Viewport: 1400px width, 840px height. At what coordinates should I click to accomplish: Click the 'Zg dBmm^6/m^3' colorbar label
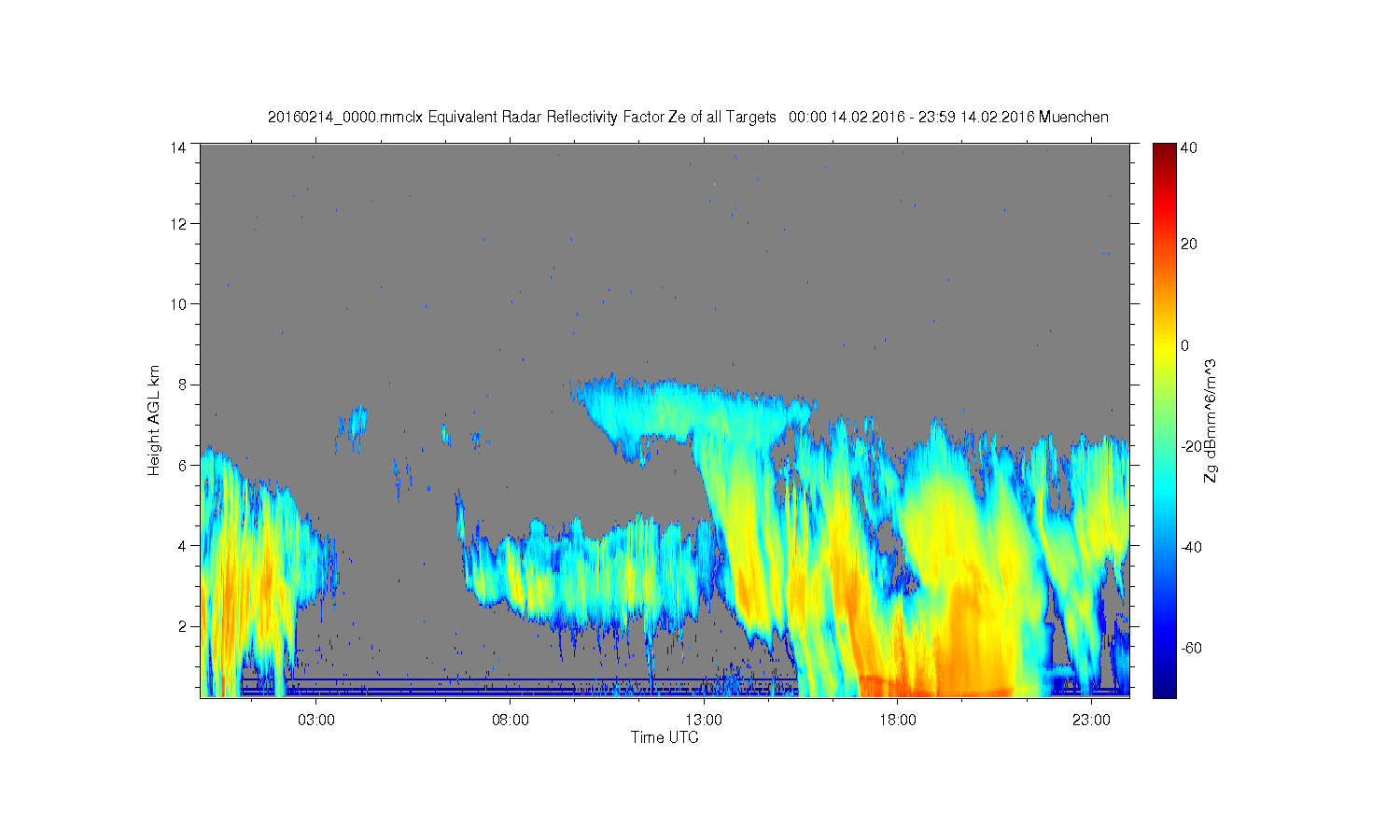point(1211,421)
